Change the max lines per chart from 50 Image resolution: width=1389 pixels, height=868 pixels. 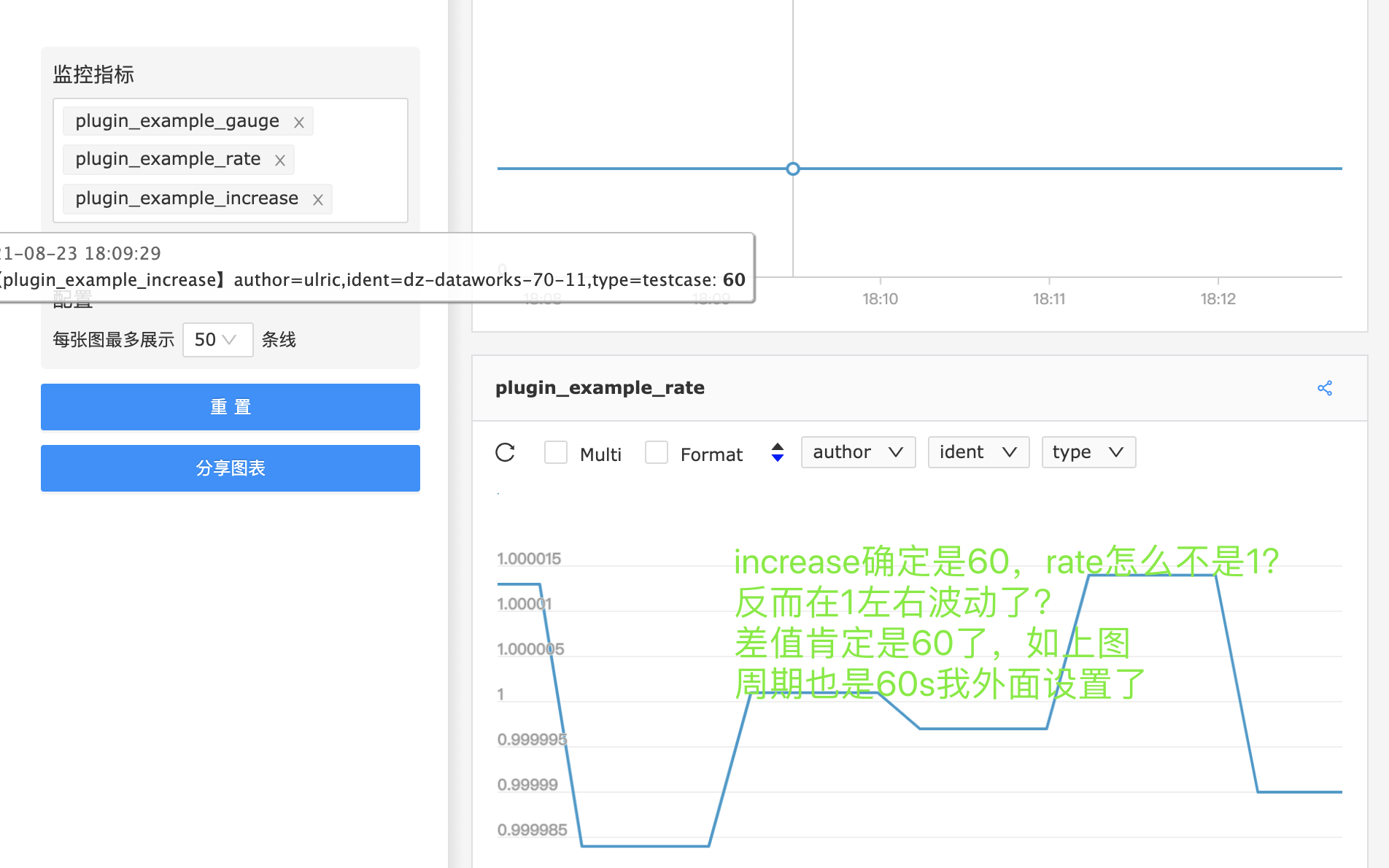pyautogui.click(x=217, y=339)
